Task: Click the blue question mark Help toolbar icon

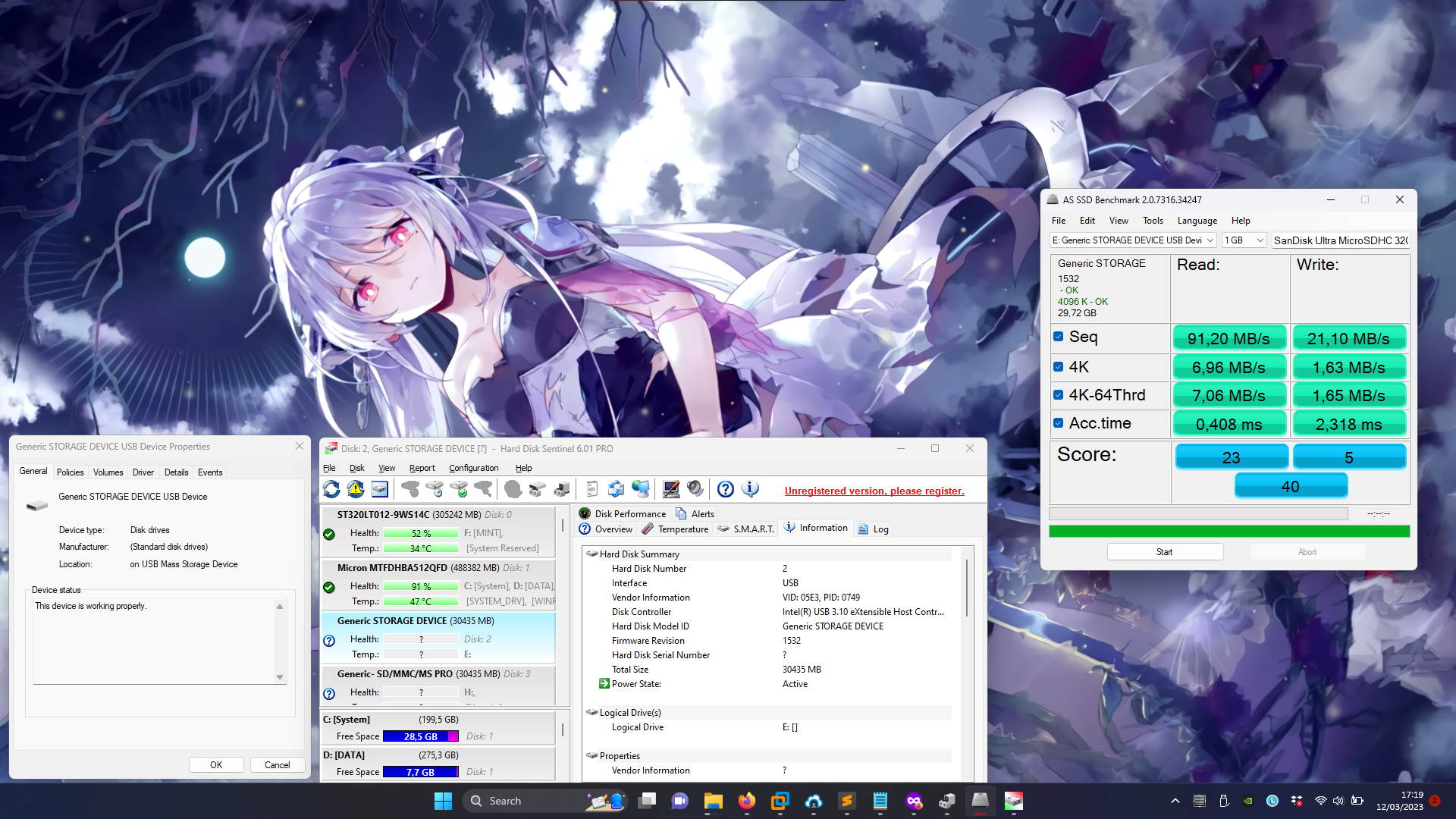Action: tap(726, 490)
